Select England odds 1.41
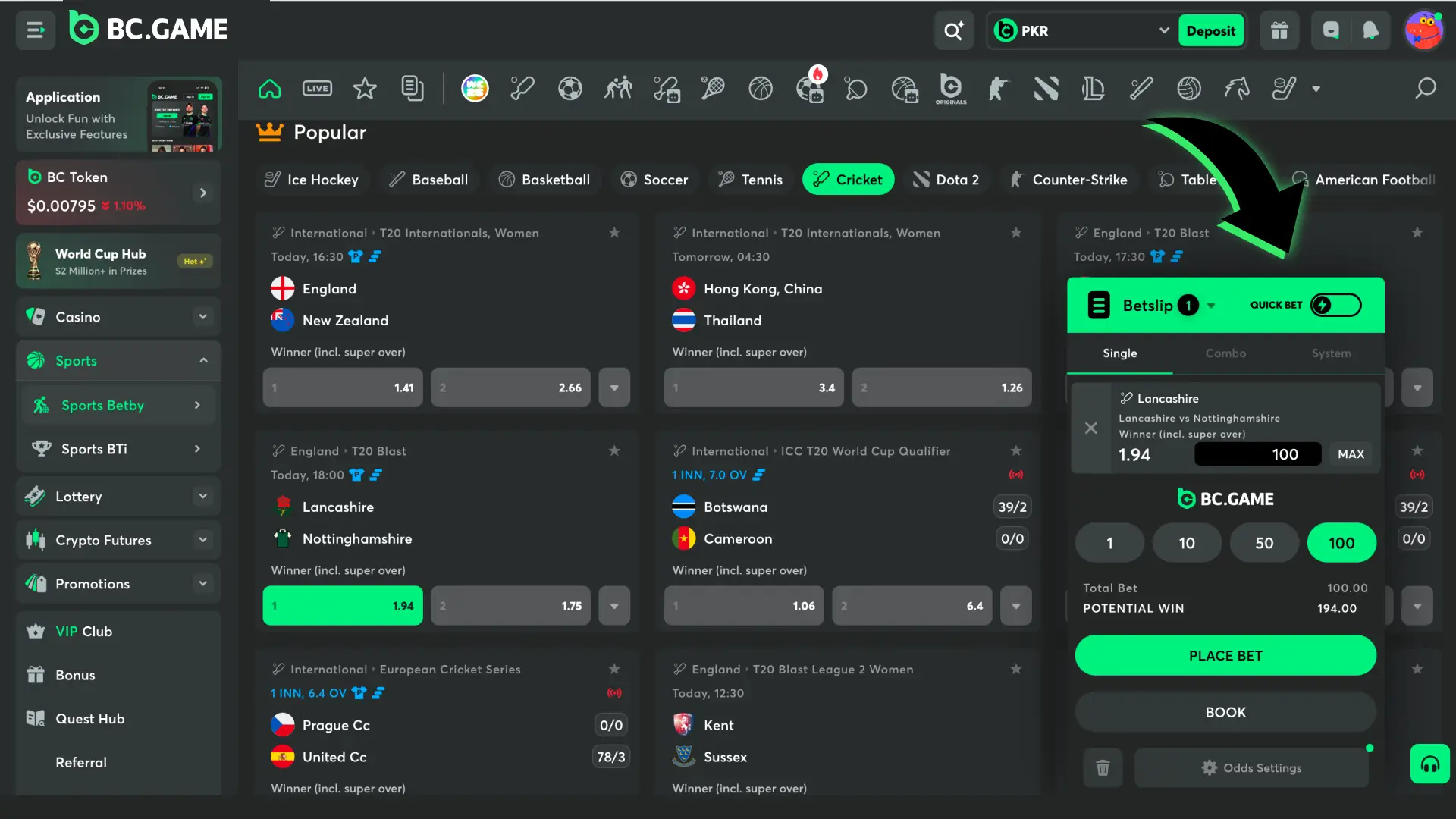Viewport: 1456px width, 819px height. 343,388
